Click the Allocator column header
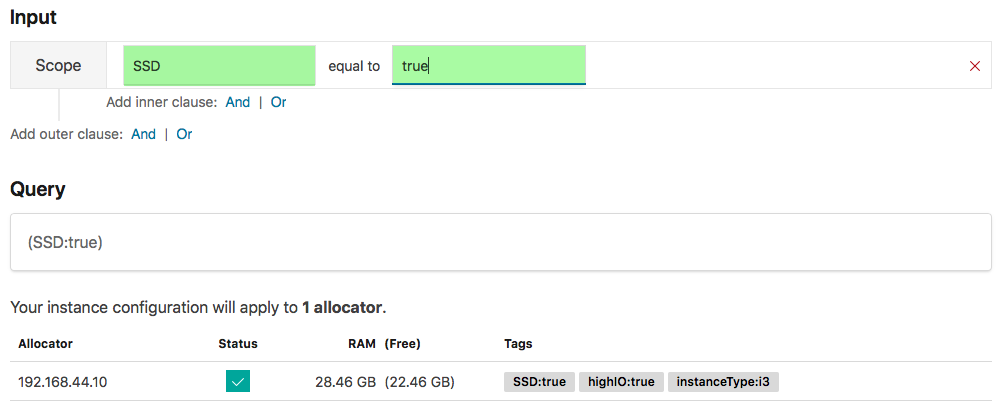The image size is (1002, 417). [x=45, y=344]
